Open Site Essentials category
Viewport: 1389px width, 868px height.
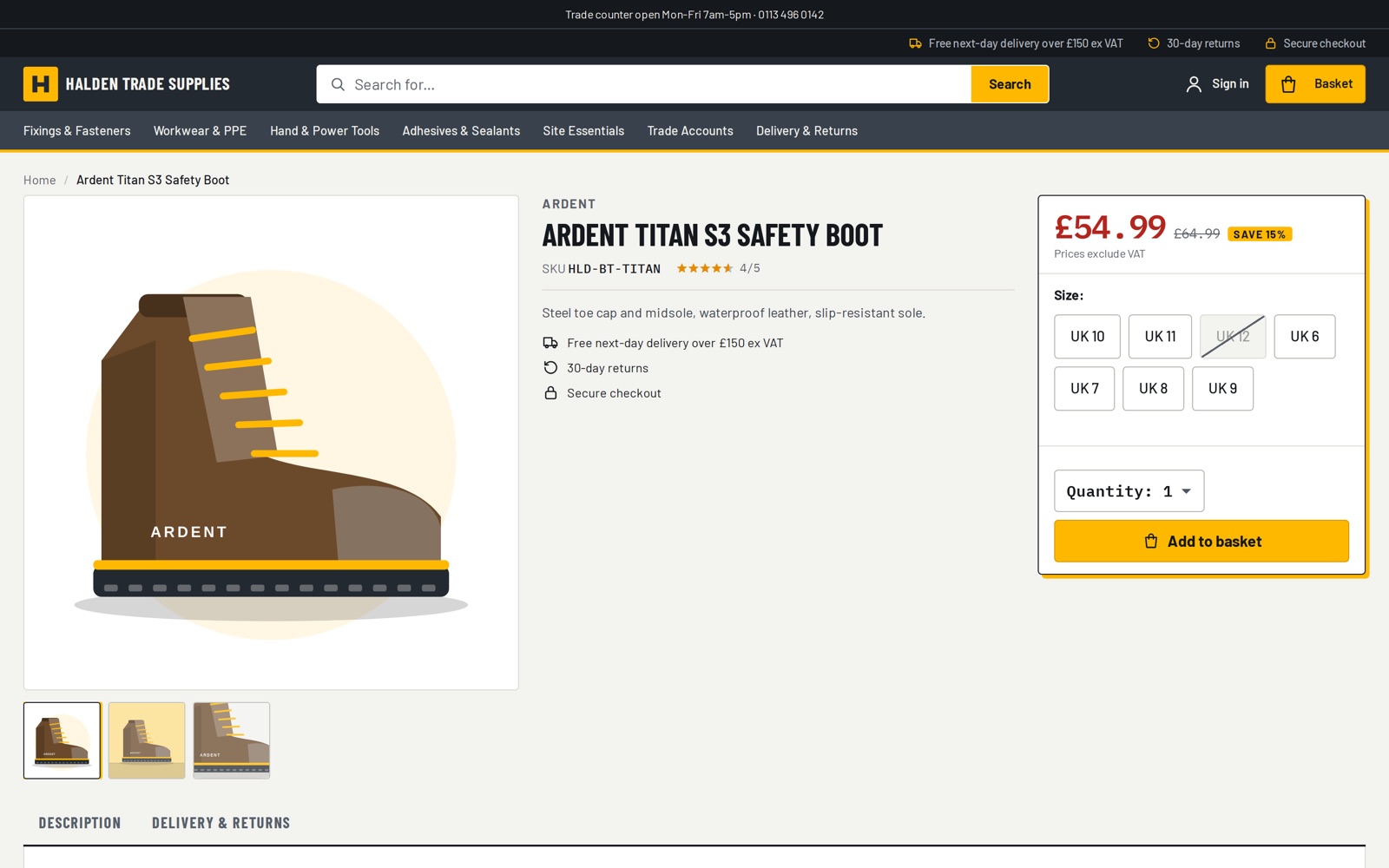pos(583,131)
